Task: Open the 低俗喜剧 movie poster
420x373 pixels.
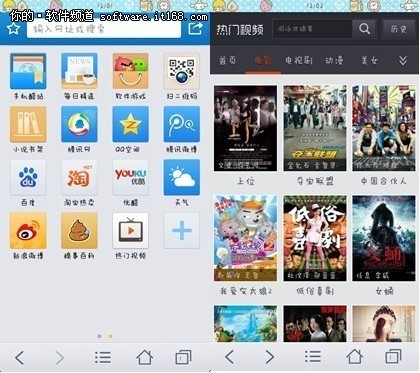Action: pos(315,238)
